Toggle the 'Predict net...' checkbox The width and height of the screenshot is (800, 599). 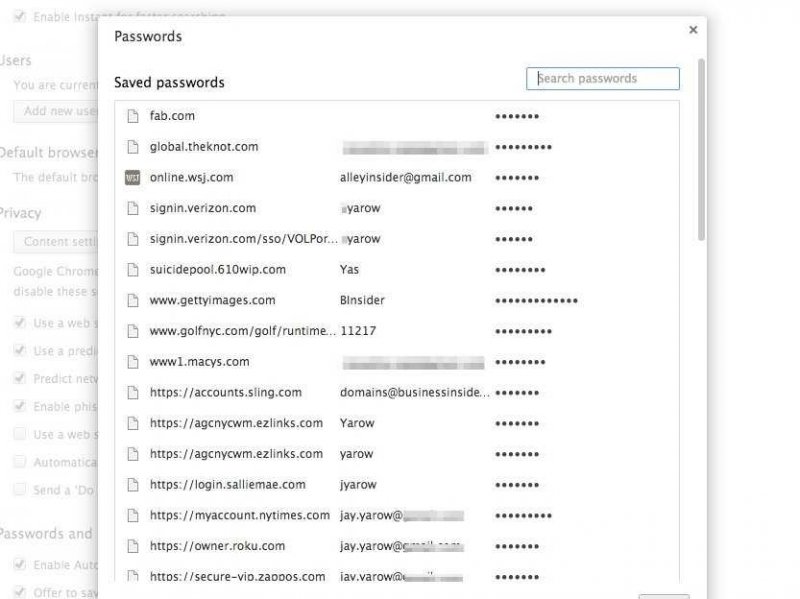pos(19,379)
